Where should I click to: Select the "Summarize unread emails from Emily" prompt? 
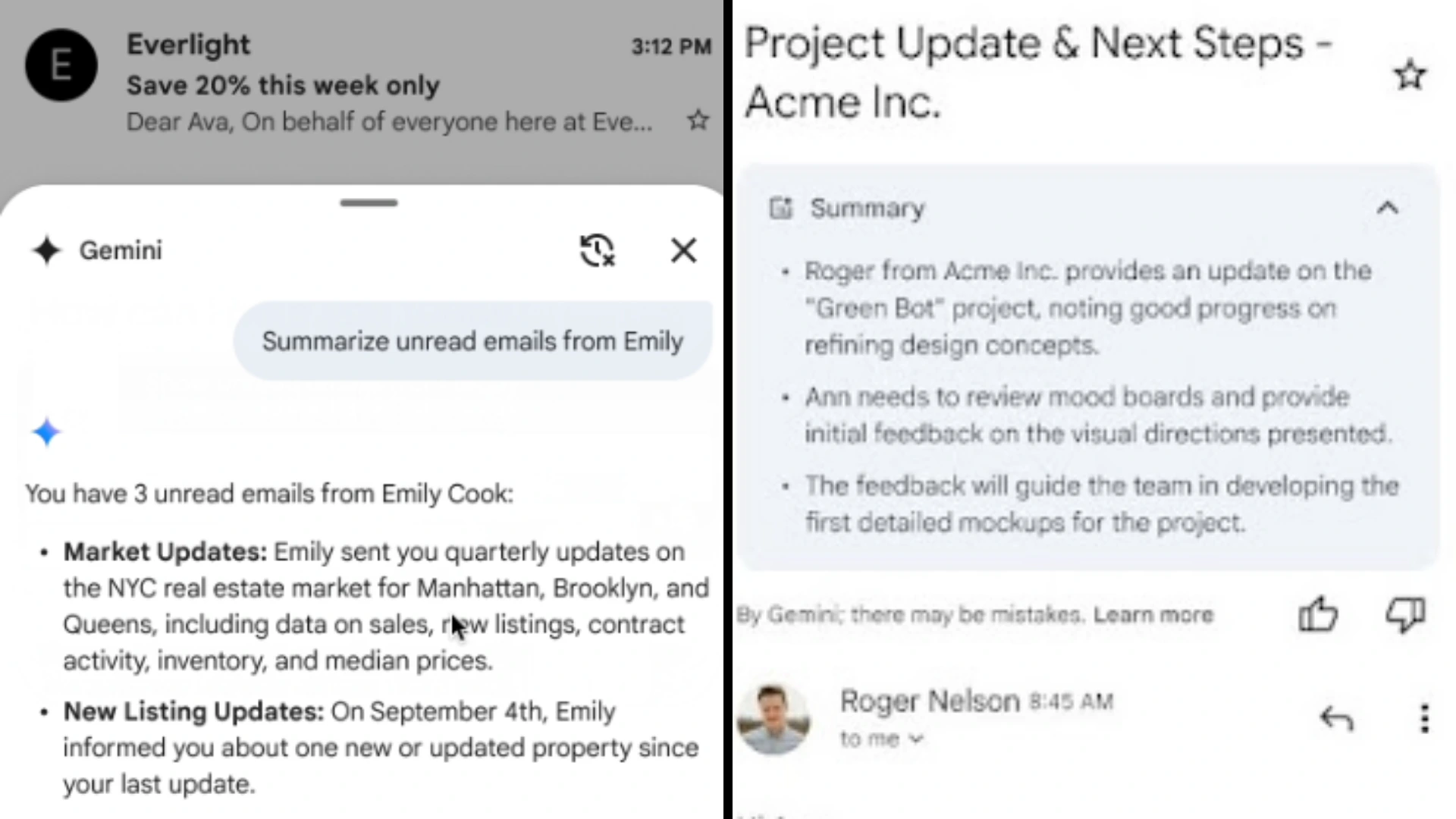point(472,341)
